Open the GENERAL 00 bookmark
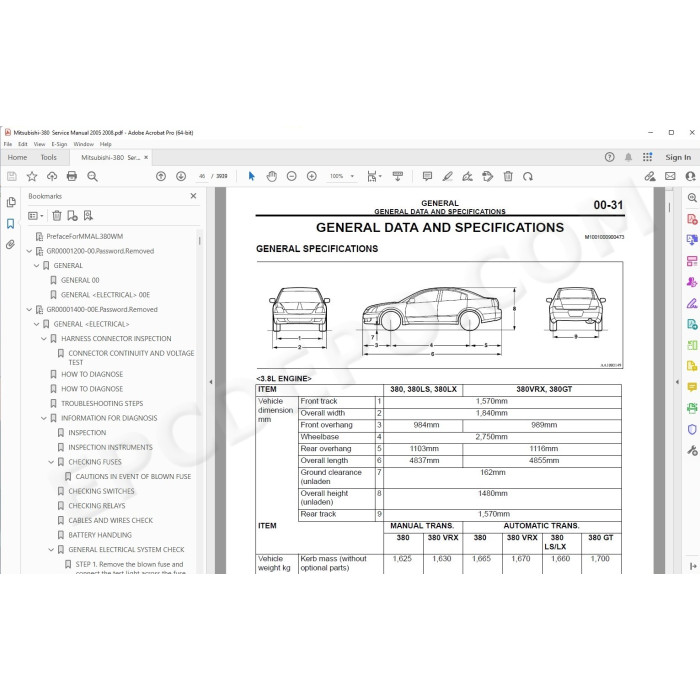700x700 pixels. click(x=80, y=280)
